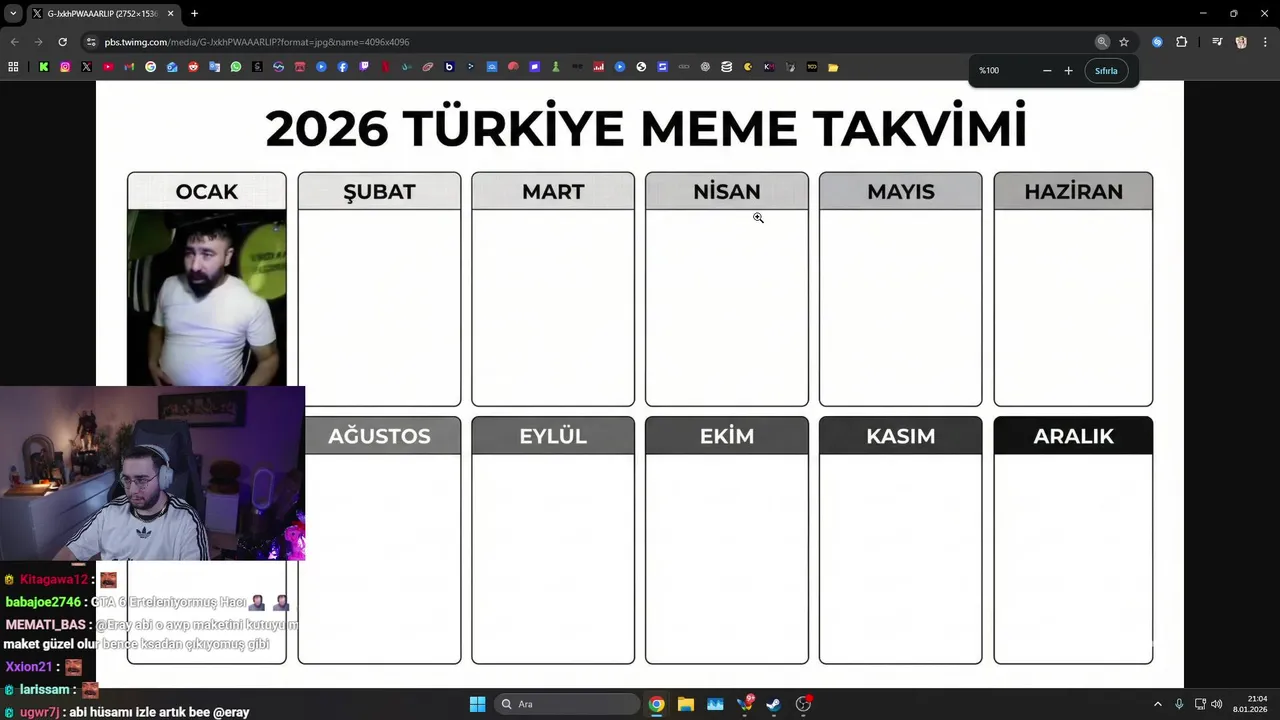Screen dimensions: 1280x720
Task: Decrease zoom with the minus button
Action: [1047, 70]
